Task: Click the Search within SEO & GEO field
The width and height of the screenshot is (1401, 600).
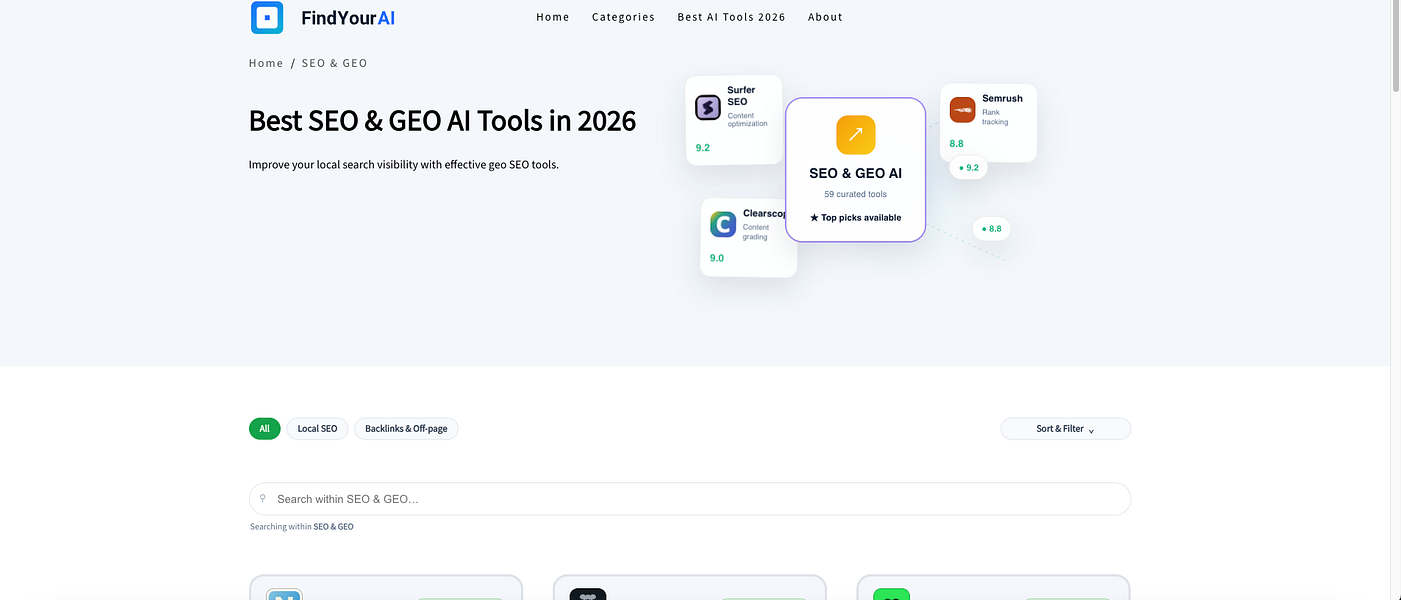Action: (690, 499)
